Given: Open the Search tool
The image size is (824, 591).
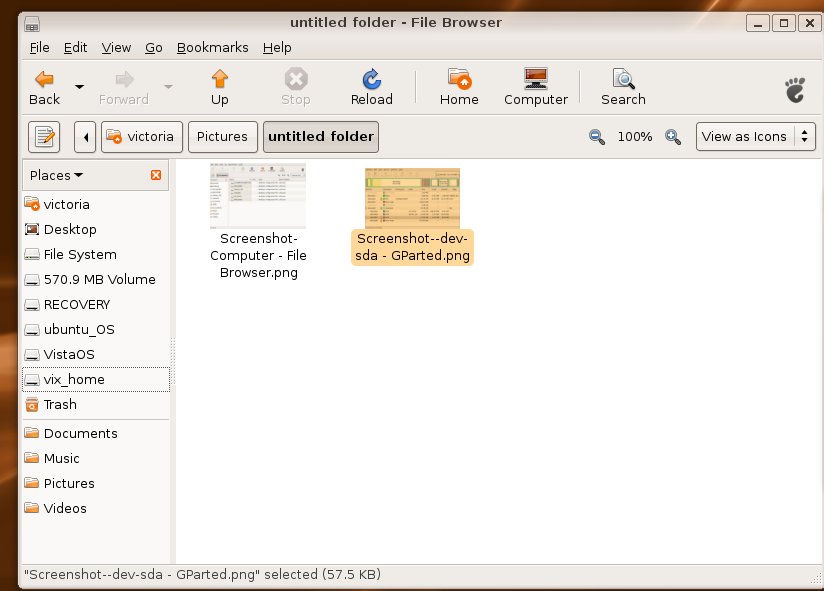Looking at the screenshot, I should [623, 87].
